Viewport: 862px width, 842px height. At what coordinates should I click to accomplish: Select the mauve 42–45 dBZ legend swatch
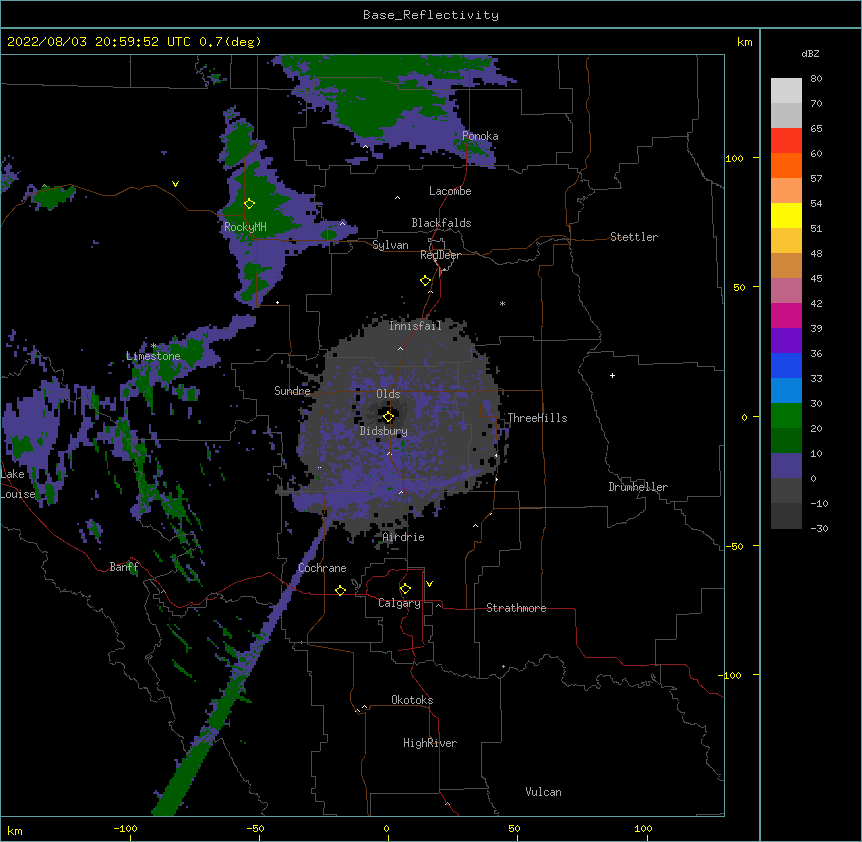coord(786,291)
